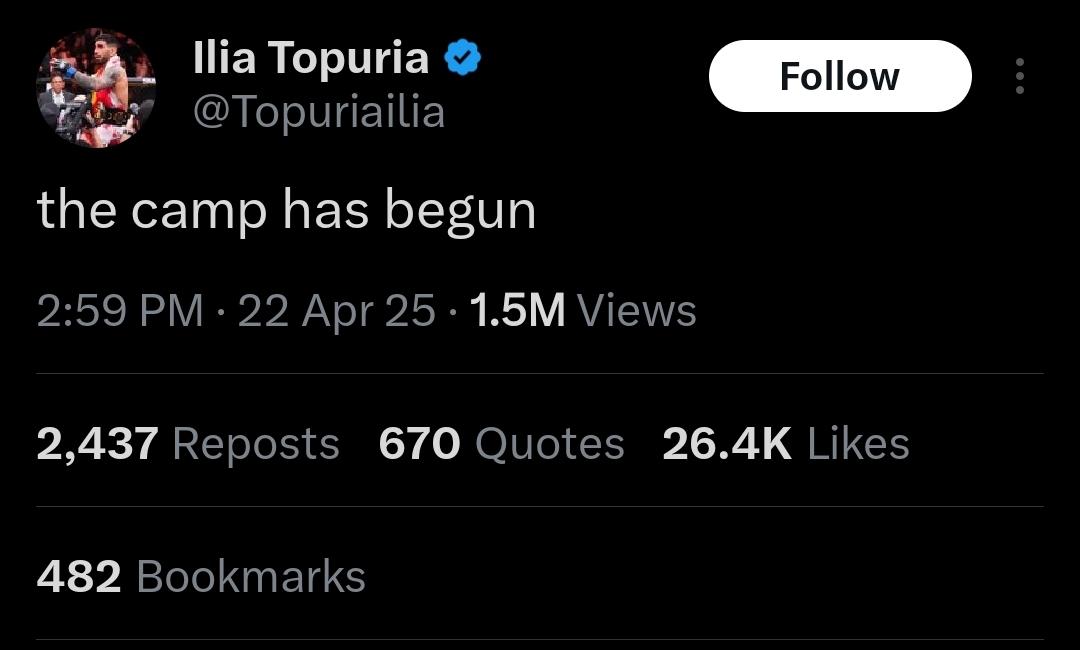Click the word 'camp' in the tweet
This screenshot has height=650, width=1080.
(198, 212)
